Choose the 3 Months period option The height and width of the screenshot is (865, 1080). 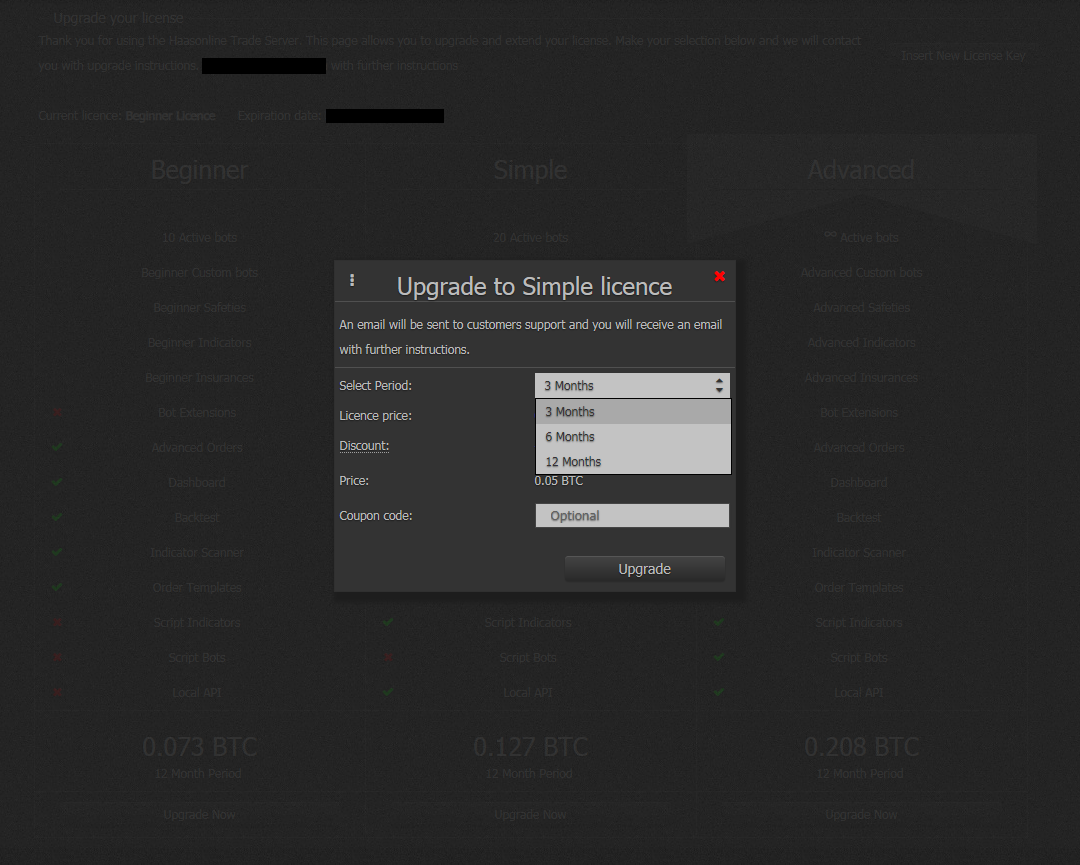click(633, 412)
